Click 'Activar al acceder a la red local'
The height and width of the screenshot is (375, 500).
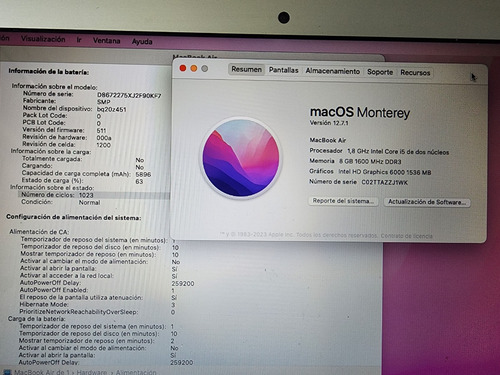(x=67, y=276)
